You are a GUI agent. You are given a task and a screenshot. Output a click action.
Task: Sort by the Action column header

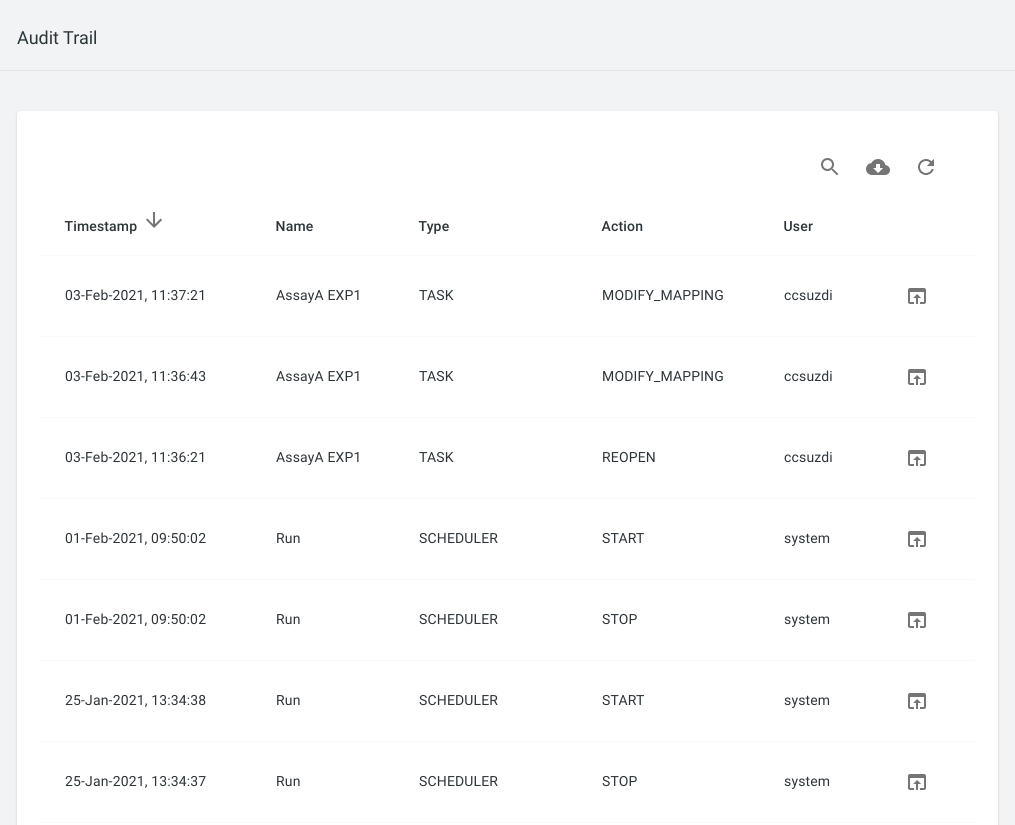622,226
